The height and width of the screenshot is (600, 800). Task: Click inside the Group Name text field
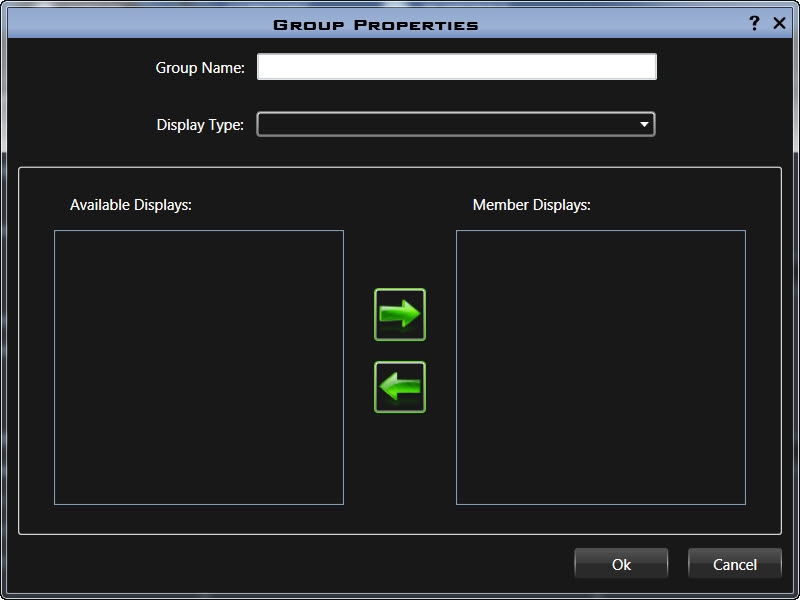[456, 67]
